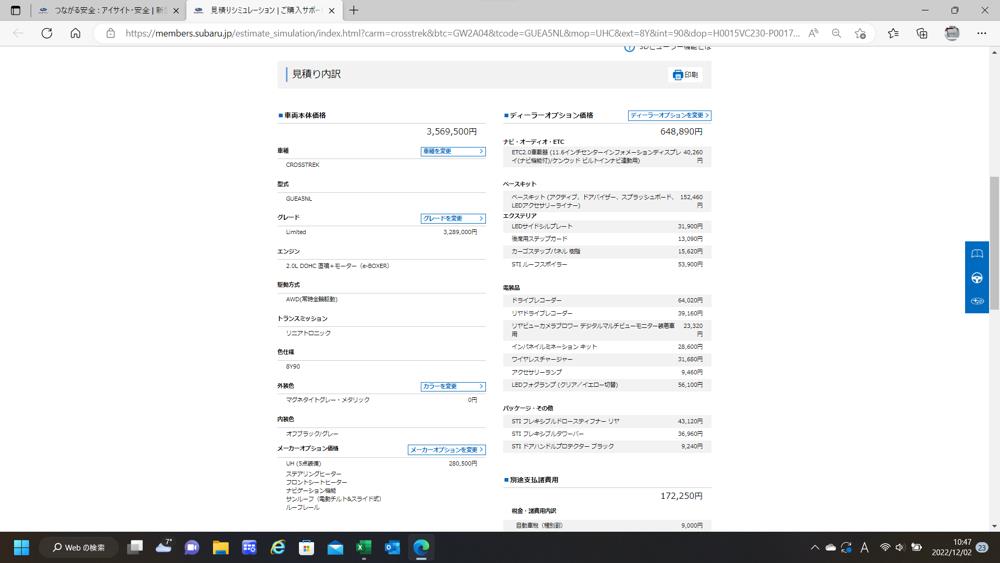Image resolution: width=1000 pixels, height=563 pixels.
Task: Click the カラーを変更 button
Action: point(453,386)
